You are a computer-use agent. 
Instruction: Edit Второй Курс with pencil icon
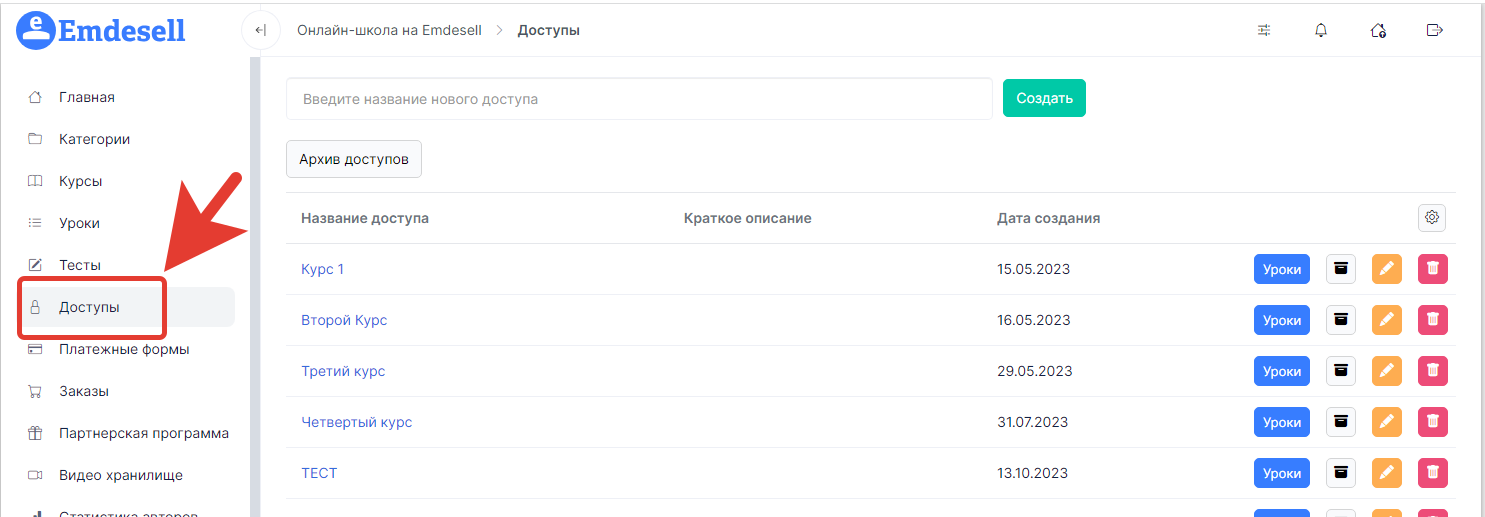pyautogui.click(x=1386, y=320)
